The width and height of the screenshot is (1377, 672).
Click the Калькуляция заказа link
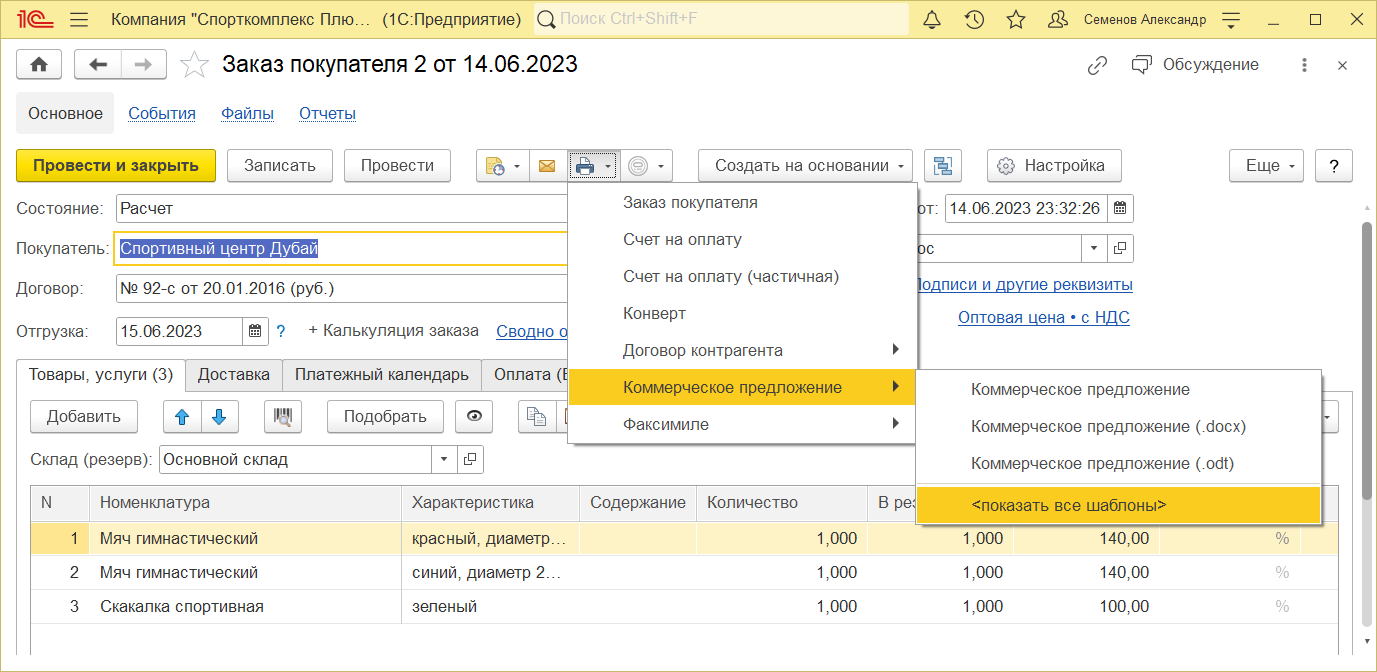(x=393, y=331)
